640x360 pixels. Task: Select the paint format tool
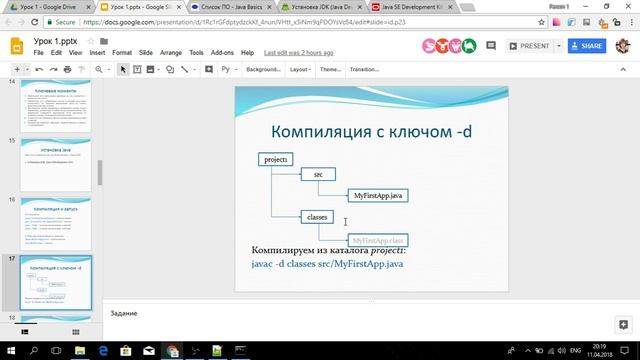click(x=82, y=69)
